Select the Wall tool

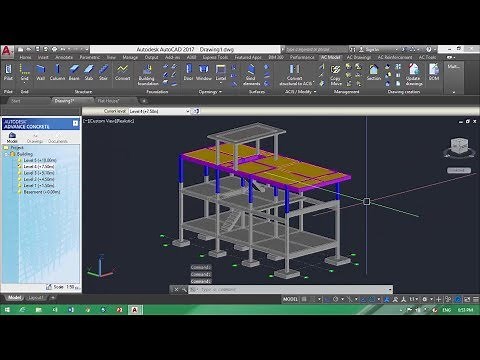tap(41, 73)
